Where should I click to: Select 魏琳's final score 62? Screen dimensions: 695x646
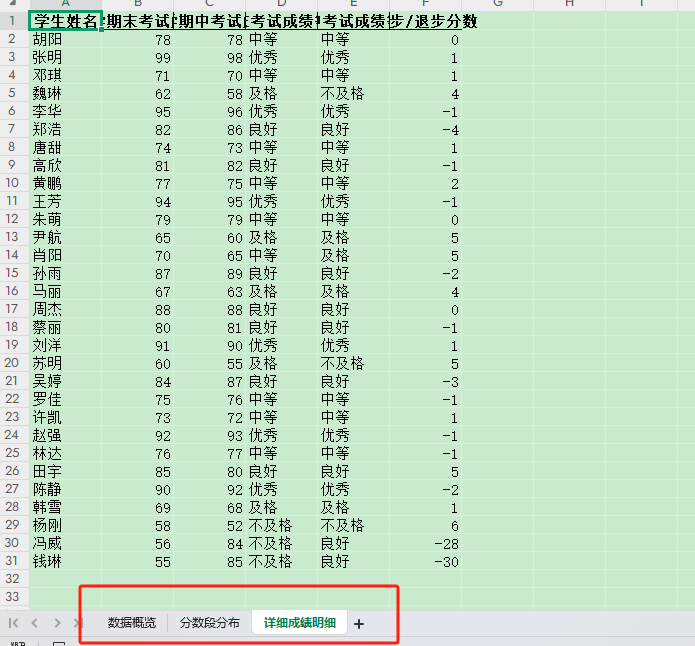pyautogui.click(x=137, y=93)
